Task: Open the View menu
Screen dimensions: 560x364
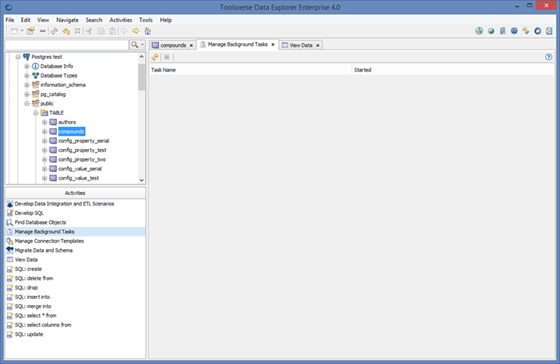Action: coord(43,20)
